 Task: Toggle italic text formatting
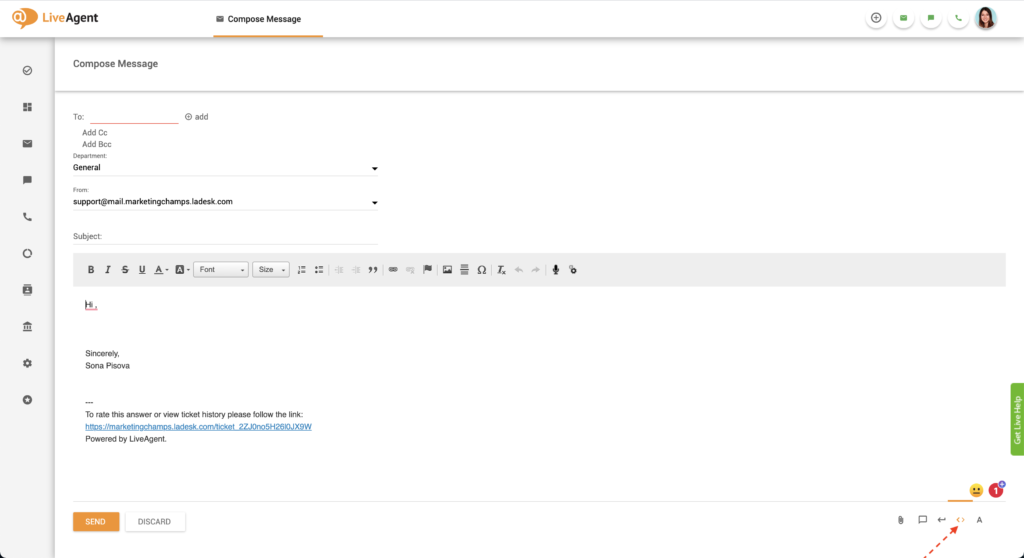(108, 270)
